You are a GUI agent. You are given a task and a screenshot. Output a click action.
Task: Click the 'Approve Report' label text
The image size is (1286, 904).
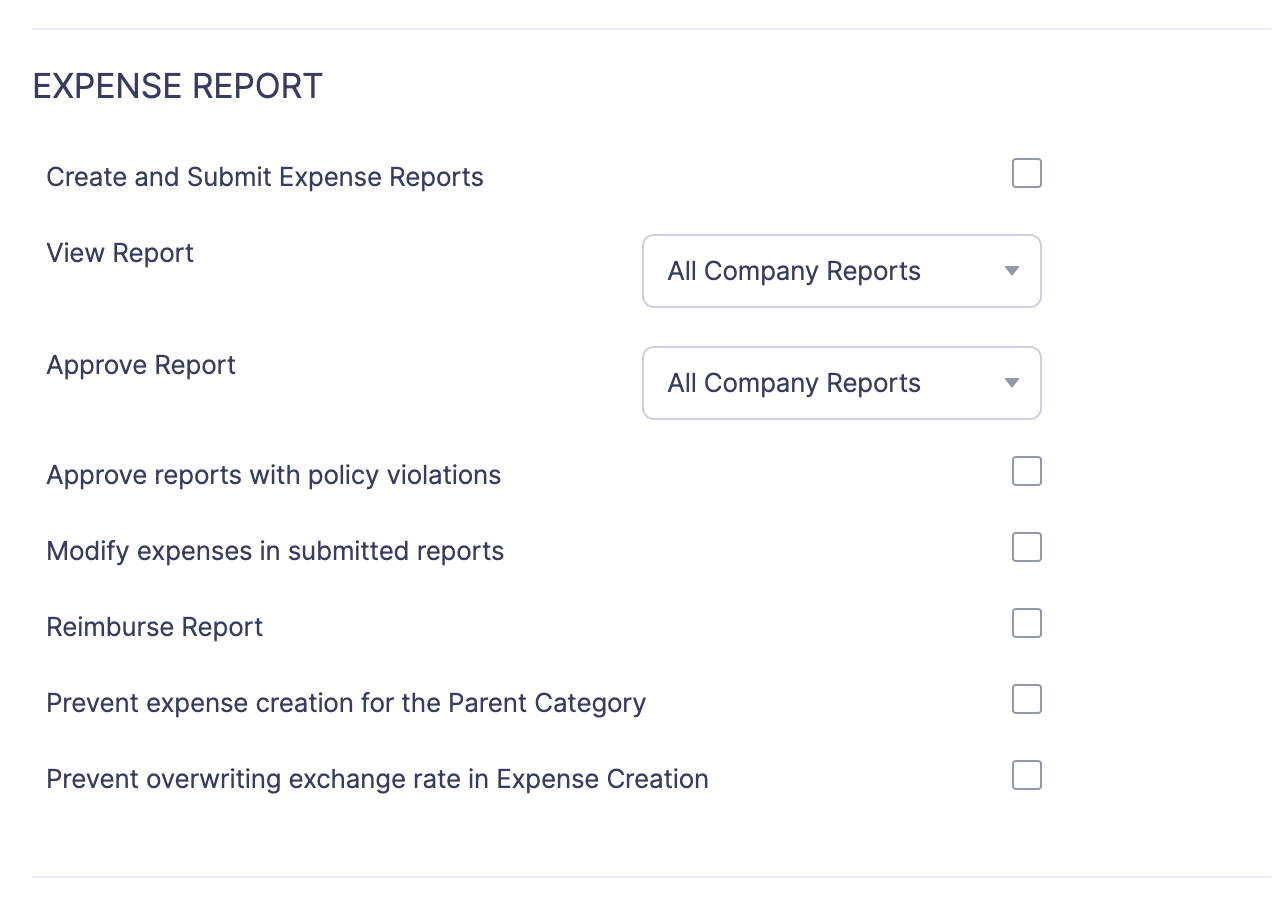(x=141, y=365)
